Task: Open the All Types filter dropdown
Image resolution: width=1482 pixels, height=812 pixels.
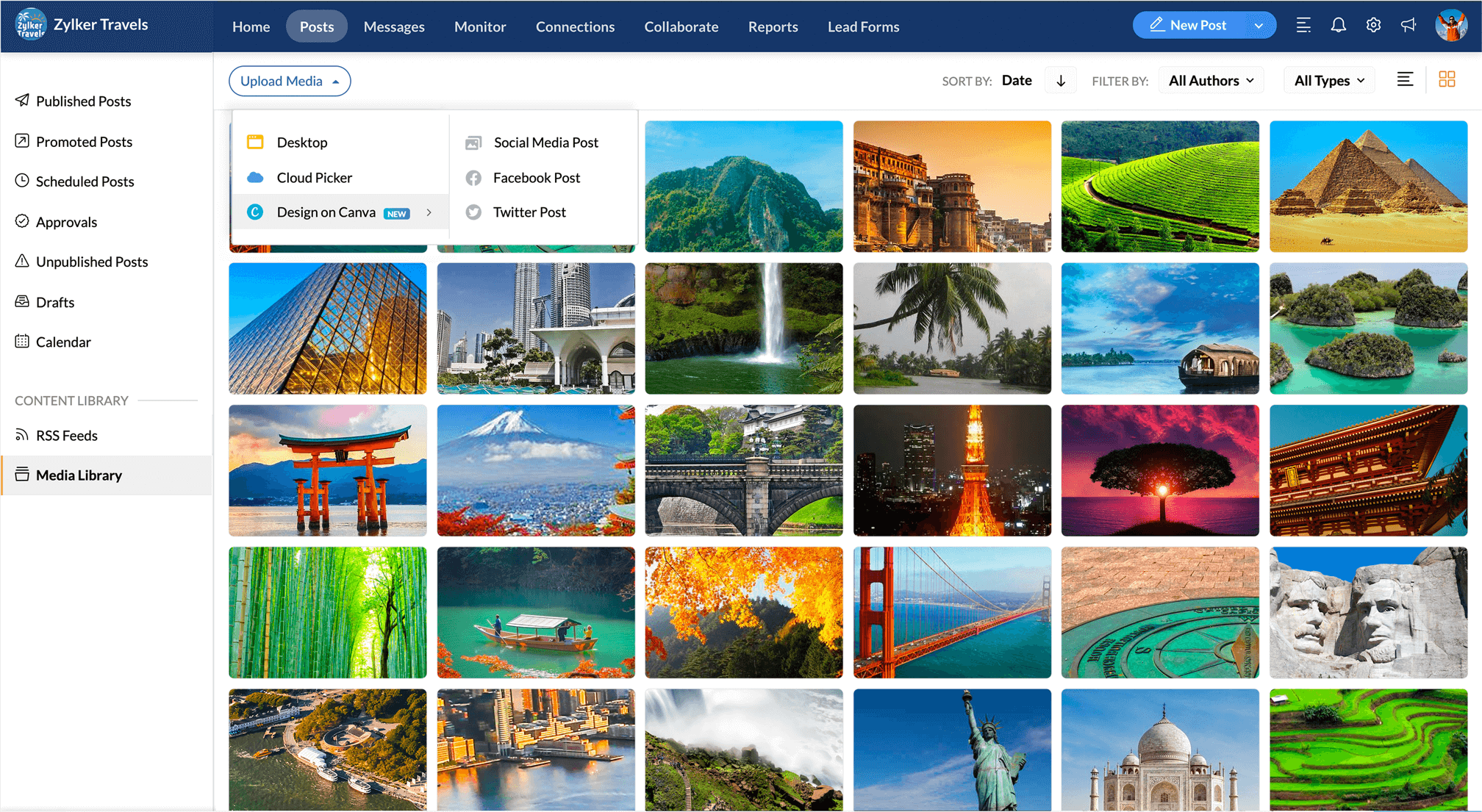Action: point(1328,81)
